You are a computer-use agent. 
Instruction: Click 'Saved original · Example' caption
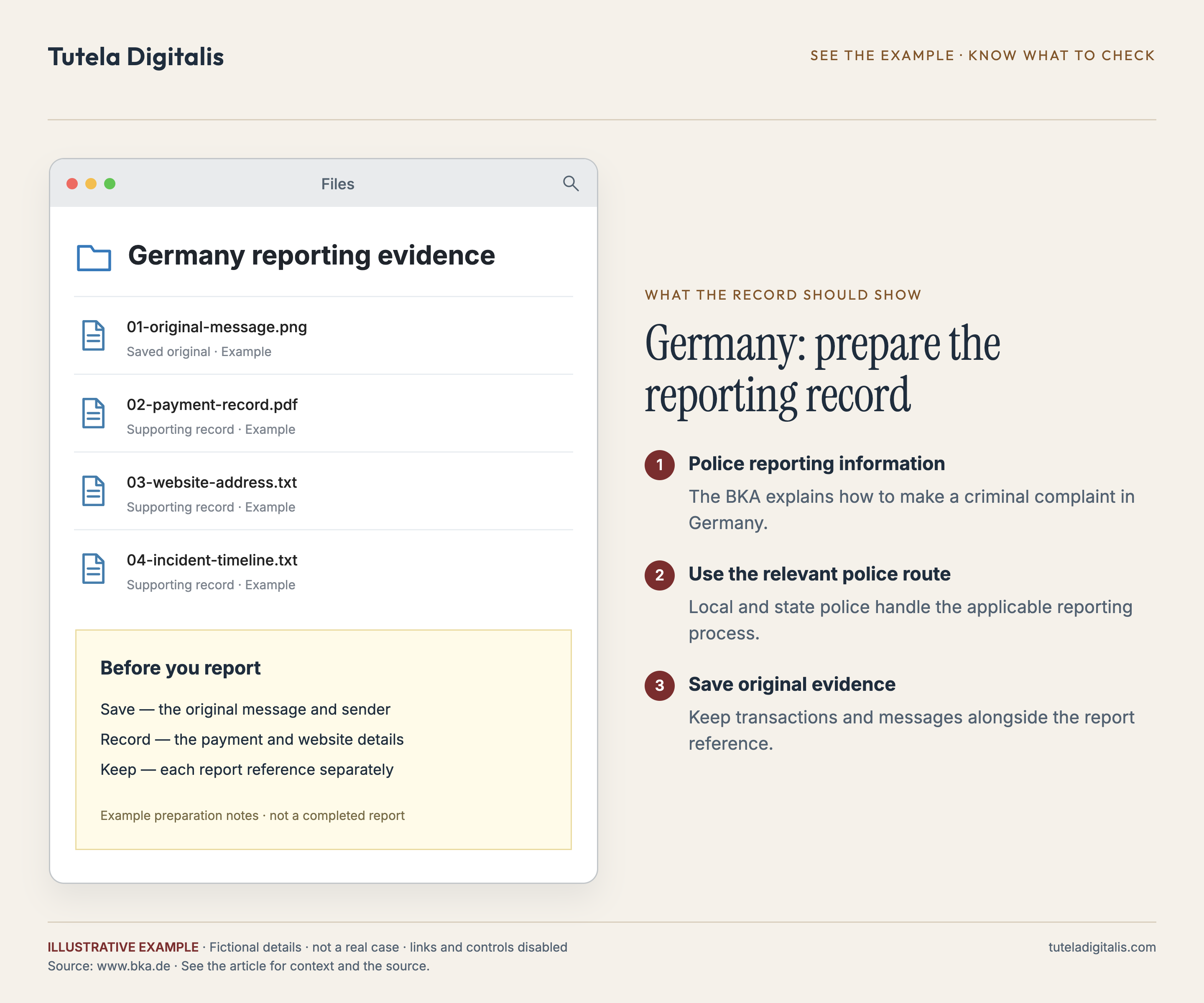[199, 352]
